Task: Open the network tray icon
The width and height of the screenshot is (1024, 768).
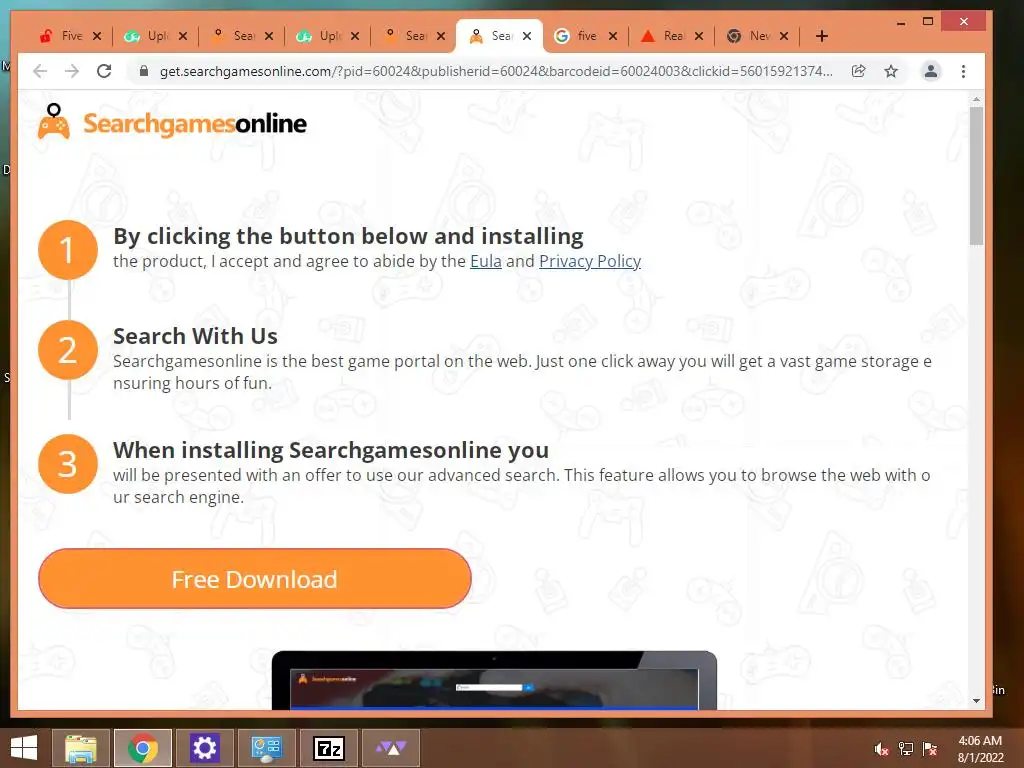Action: (x=906, y=749)
